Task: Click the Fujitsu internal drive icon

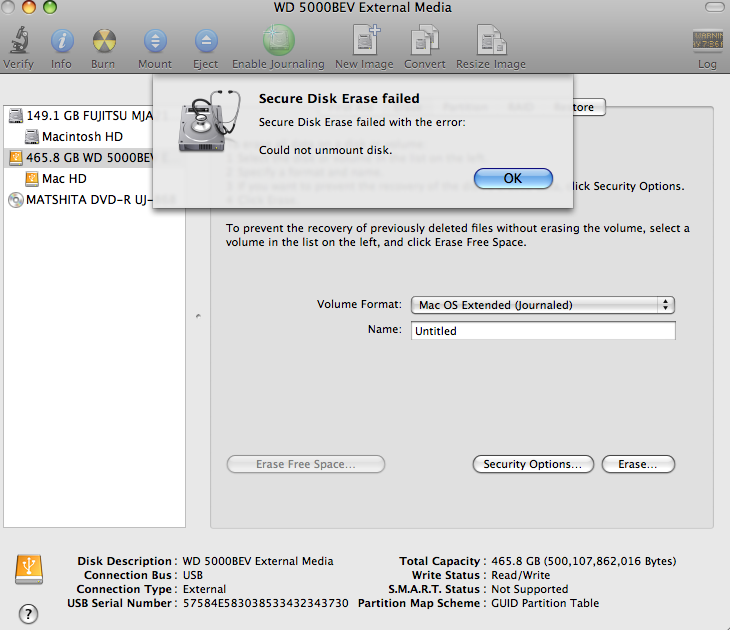Action: (x=15, y=115)
